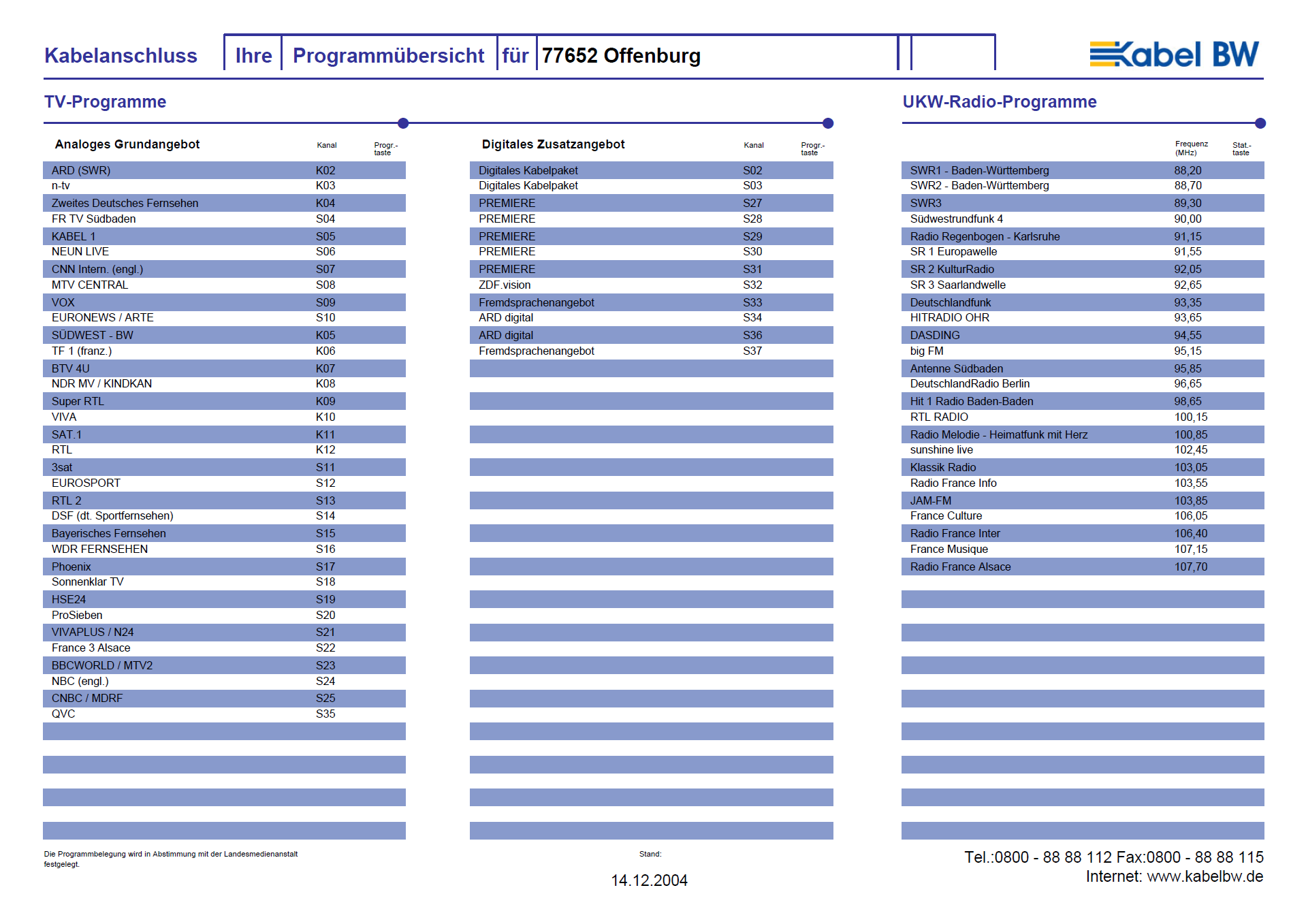Select TF 1 (franz.) channel
This screenshot has width=1306, height=924.
click(224, 351)
